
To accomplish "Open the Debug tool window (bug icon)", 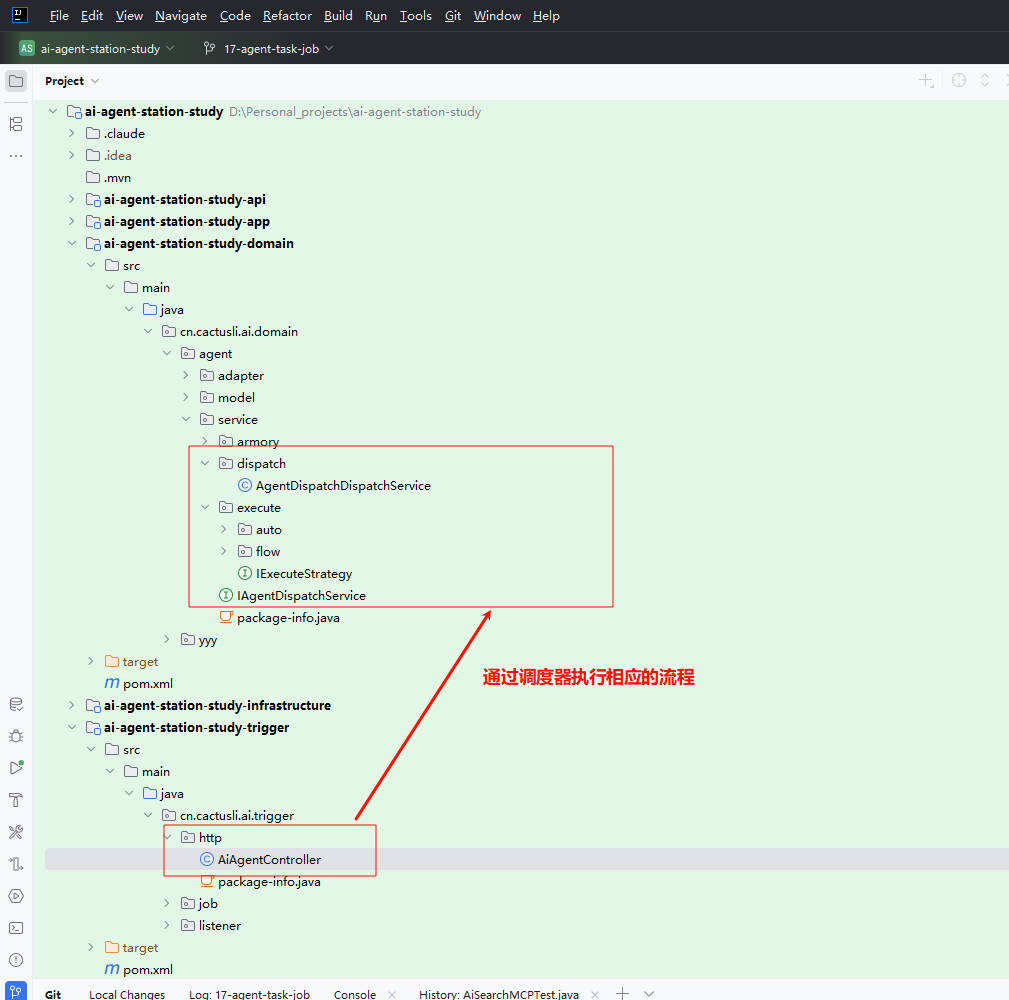I will [x=16, y=736].
